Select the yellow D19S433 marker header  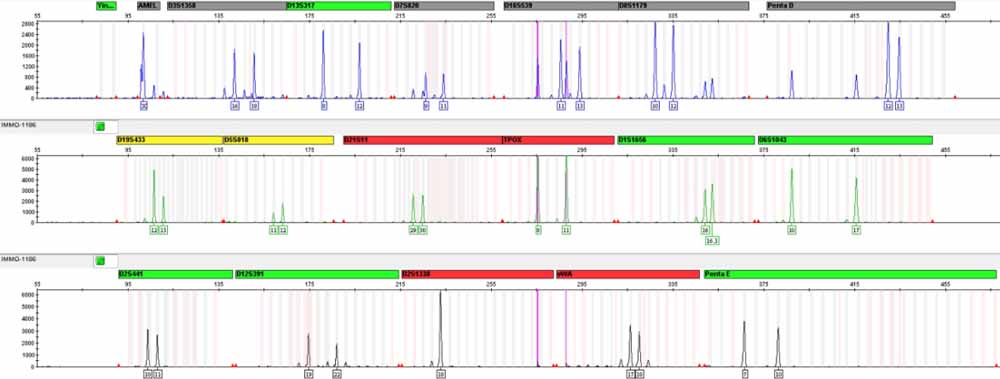[x=170, y=140]
